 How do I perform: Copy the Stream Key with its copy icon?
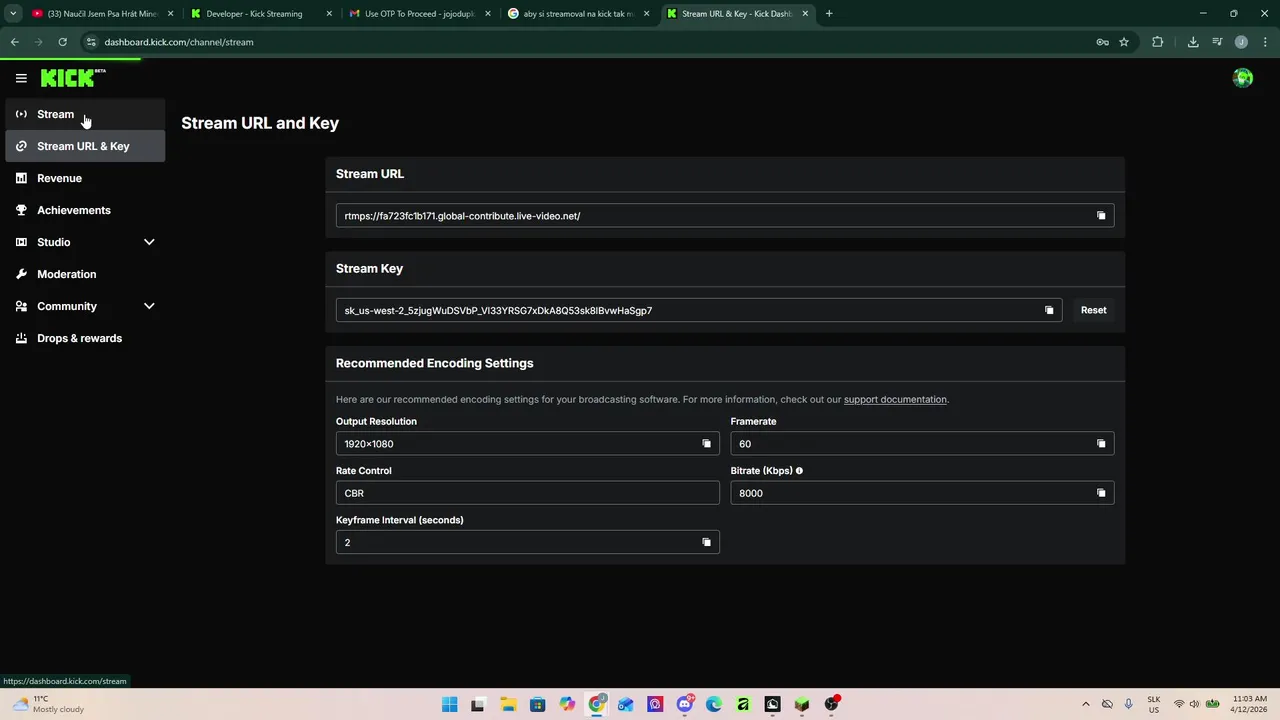point(1049,310)
